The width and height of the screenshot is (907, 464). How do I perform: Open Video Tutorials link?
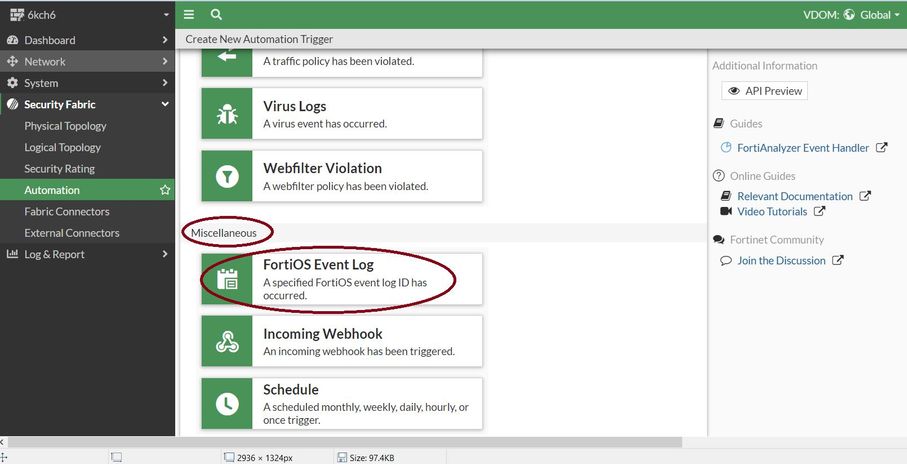(x=772, y=211)
